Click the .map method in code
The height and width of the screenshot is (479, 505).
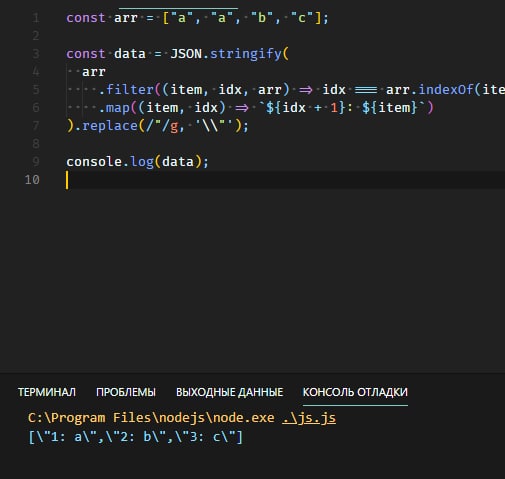tap(114, 108)
